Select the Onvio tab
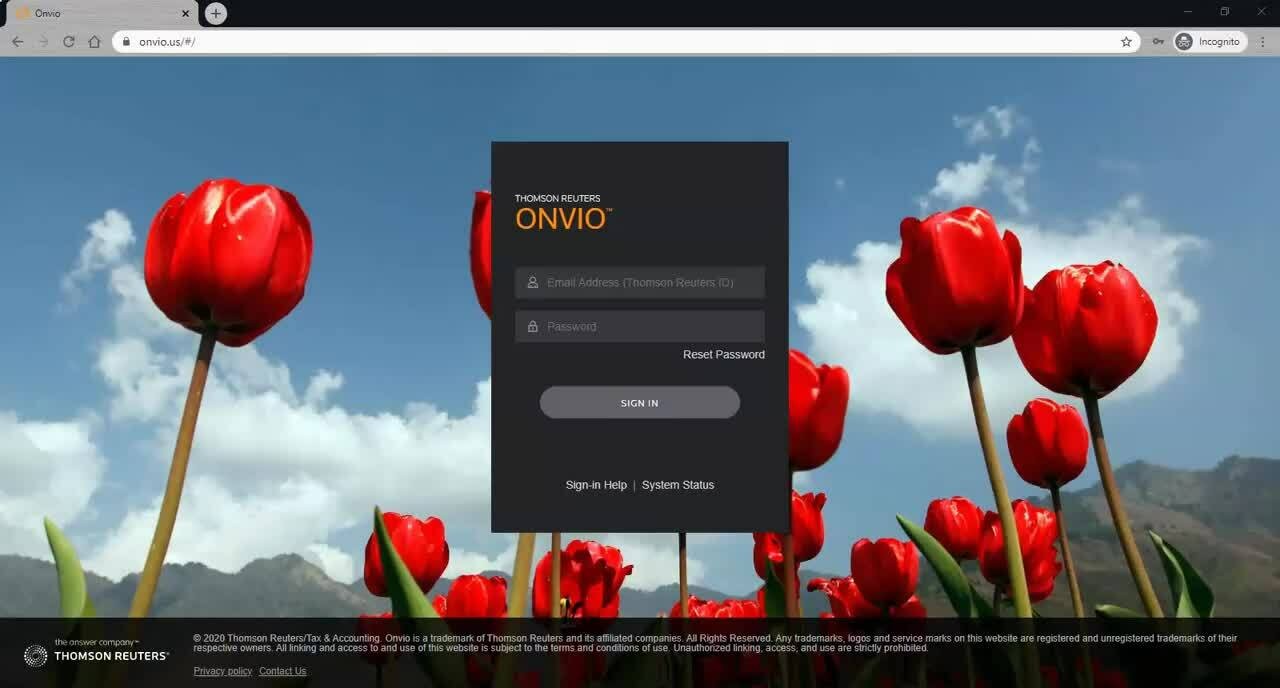This screenshot has width=1280, height=688. (x=90, y=13)
